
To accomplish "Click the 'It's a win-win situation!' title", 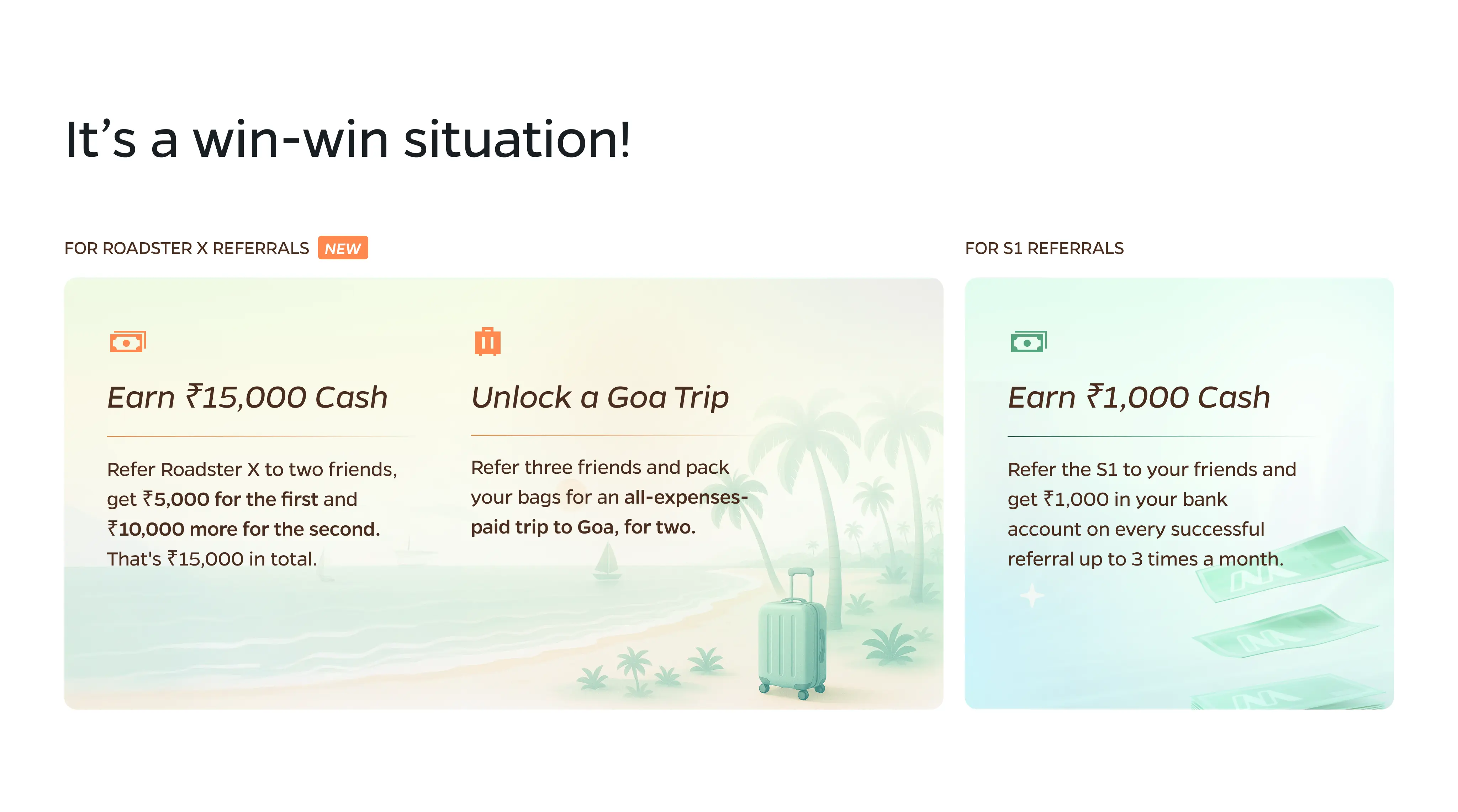I will coord(348,140).
